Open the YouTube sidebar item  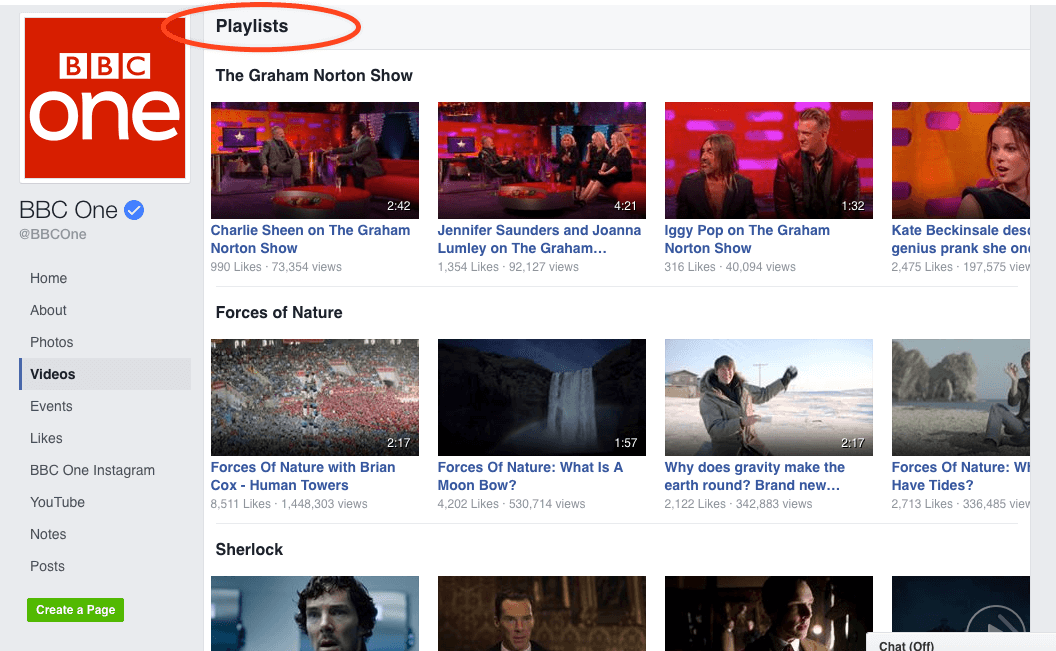click(x=57, y=502)
